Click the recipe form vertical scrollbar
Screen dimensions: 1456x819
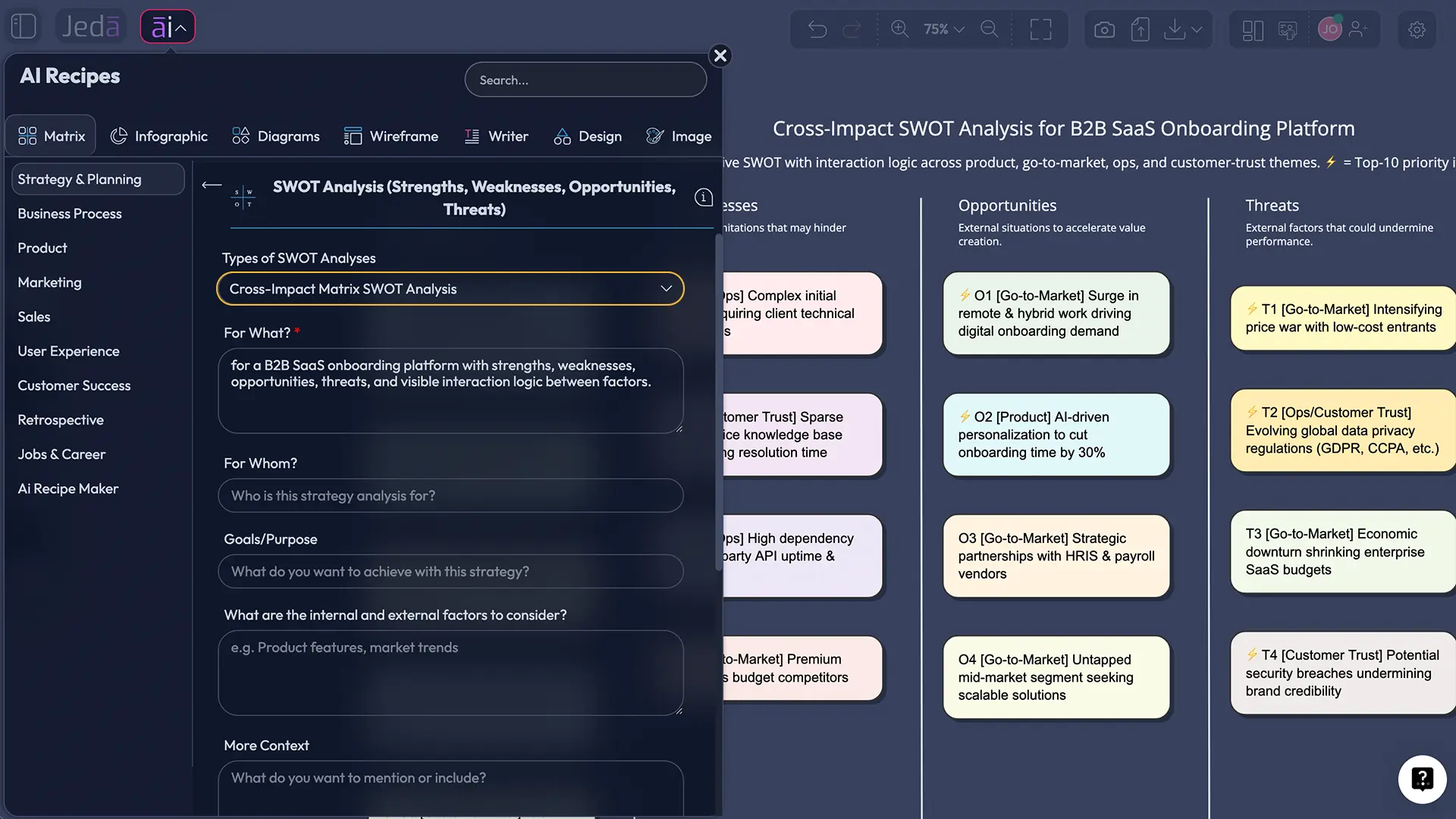pos(719,402)
